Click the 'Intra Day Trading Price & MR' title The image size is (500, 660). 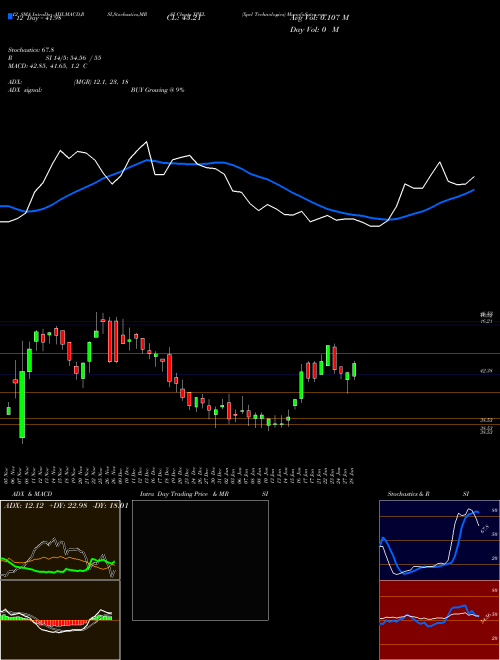point(184,494)
